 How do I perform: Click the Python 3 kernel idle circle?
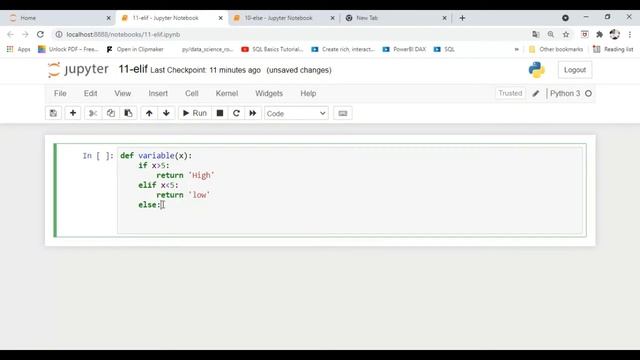click(x=588, y=93)
